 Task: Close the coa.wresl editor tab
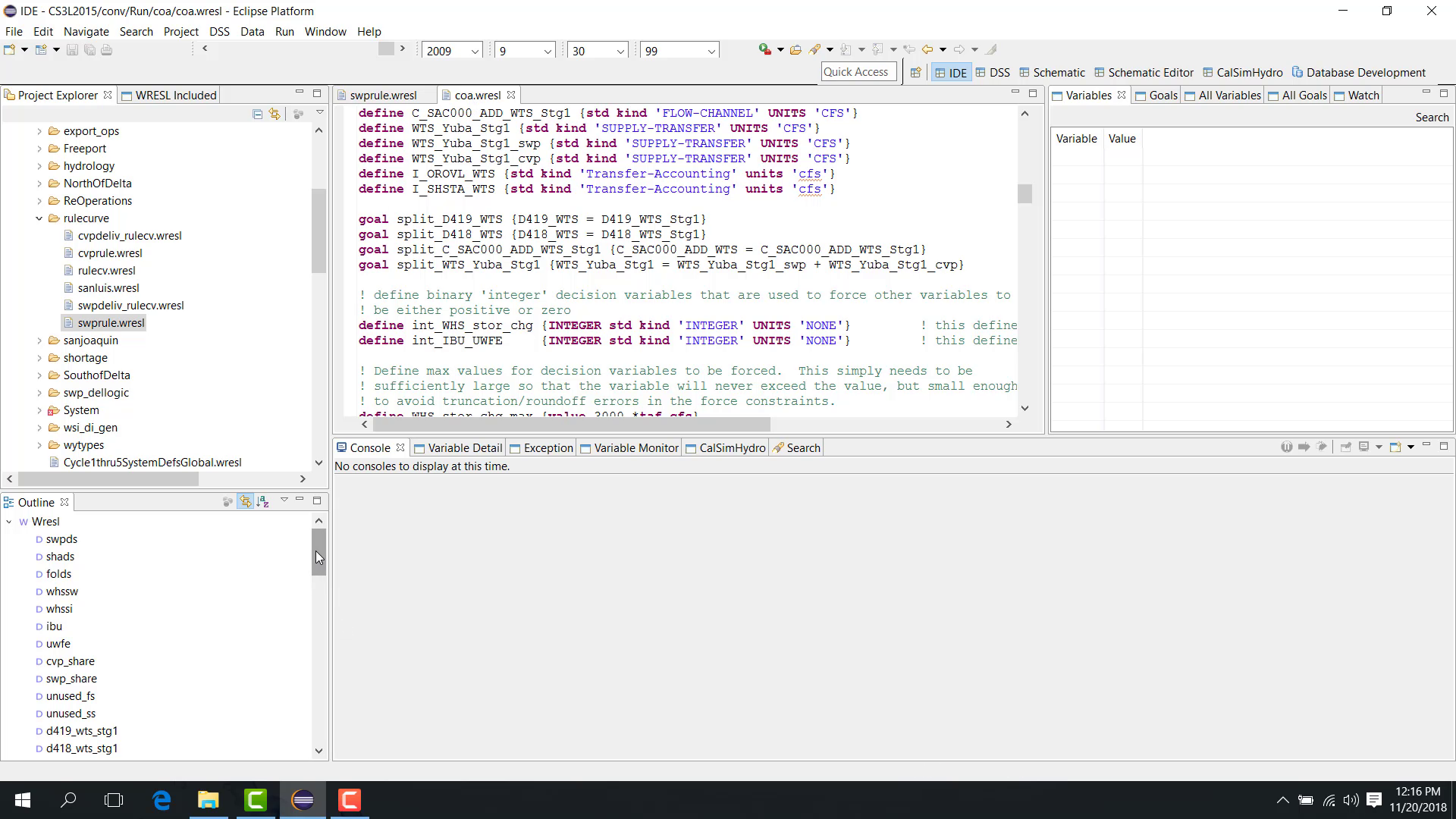coord(511,96)
